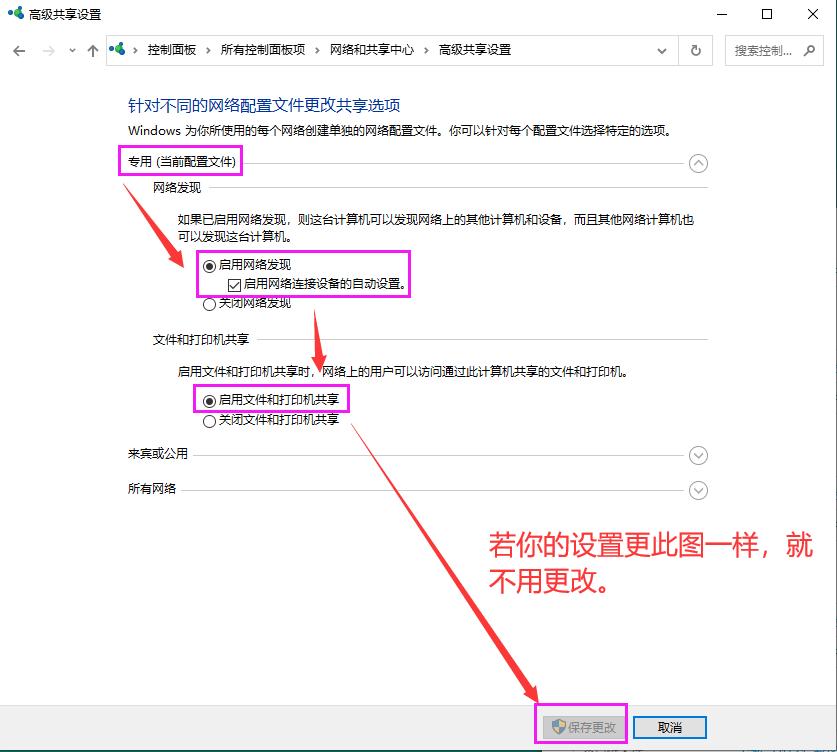Expand the 所有网络 section

coord(698,490)
